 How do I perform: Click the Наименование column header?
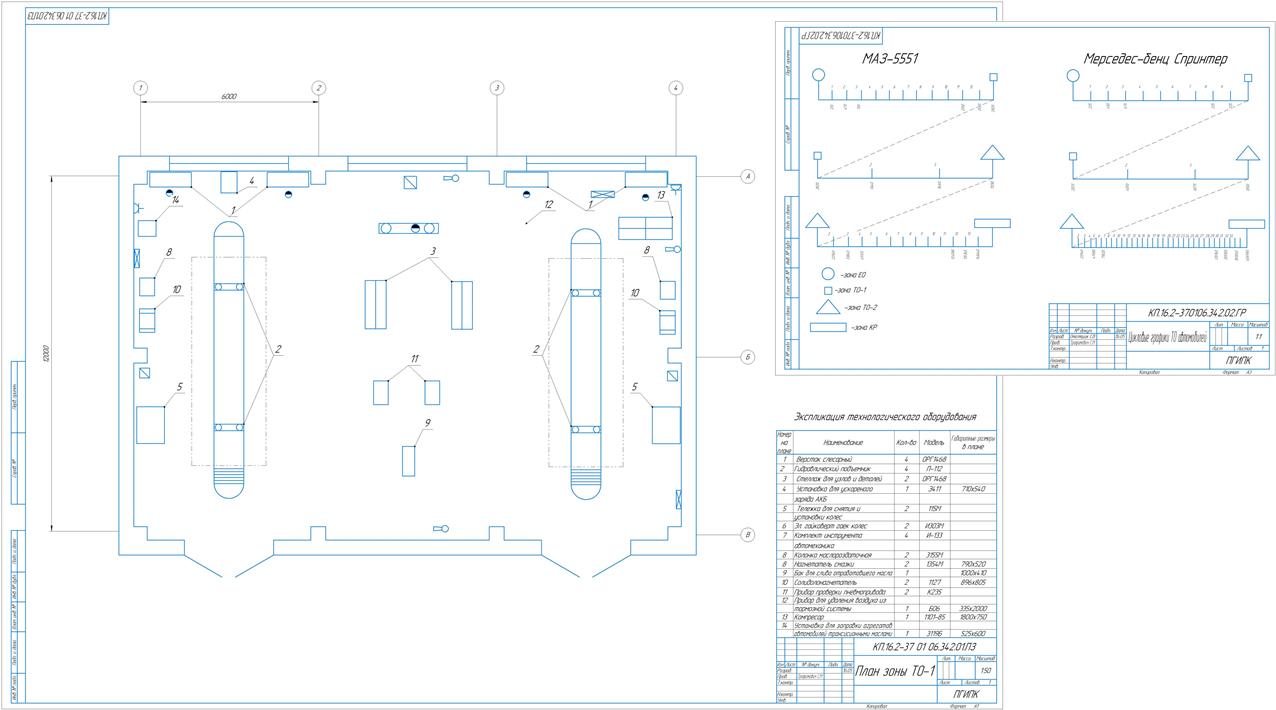pyautogui.click(x=843, y=441)
